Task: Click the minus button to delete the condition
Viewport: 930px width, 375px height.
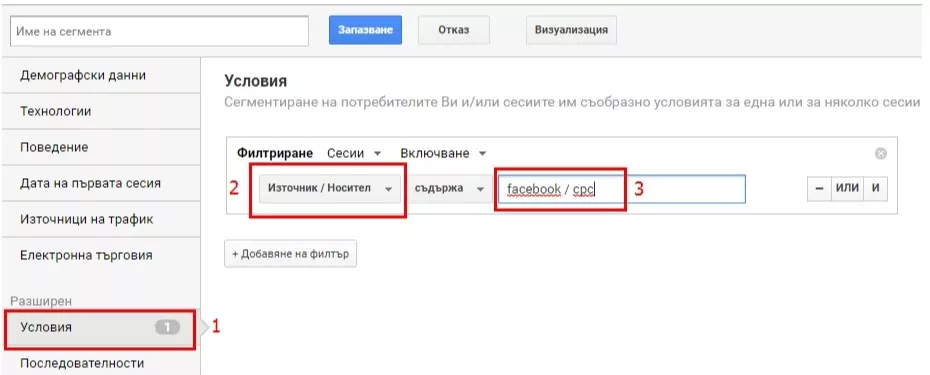Action: point(820,189)
